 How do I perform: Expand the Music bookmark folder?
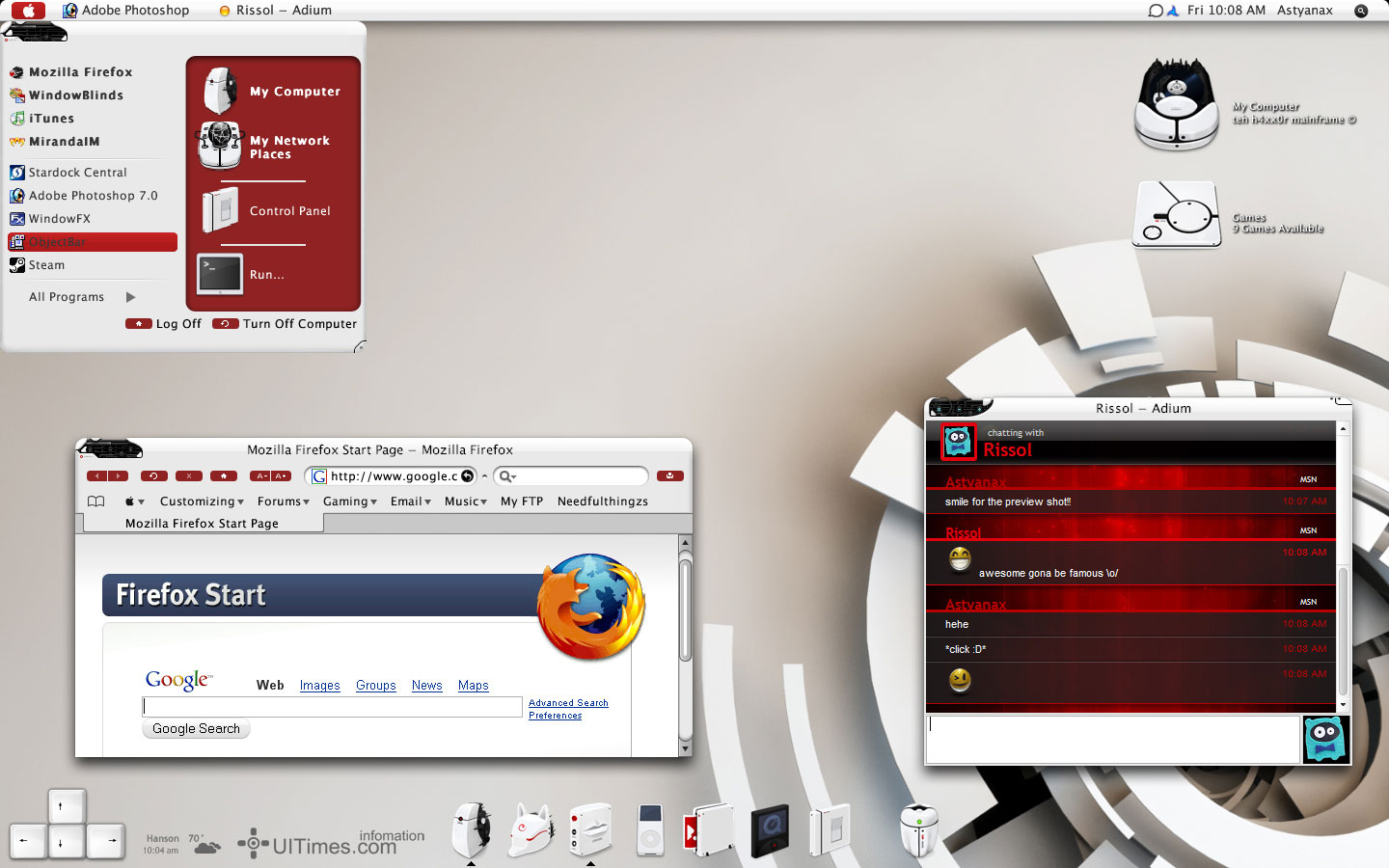click(466, 502)
